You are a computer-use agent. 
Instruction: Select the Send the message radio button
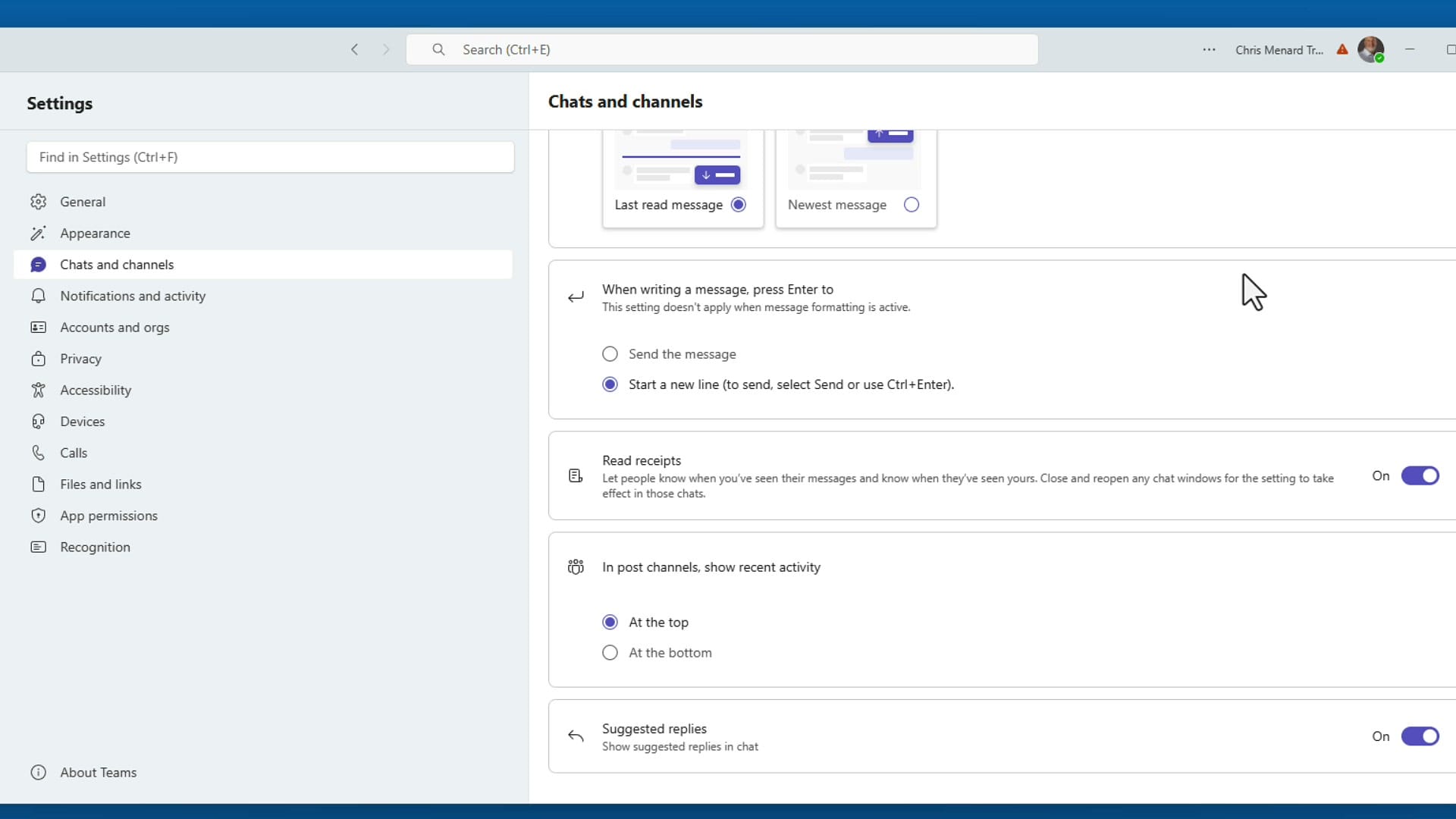tap(610, 353)
